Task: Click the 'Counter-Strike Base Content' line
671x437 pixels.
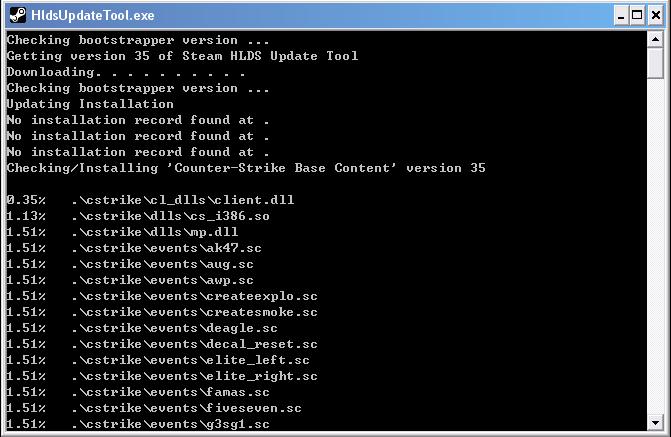Action: (x=246, y=168)
